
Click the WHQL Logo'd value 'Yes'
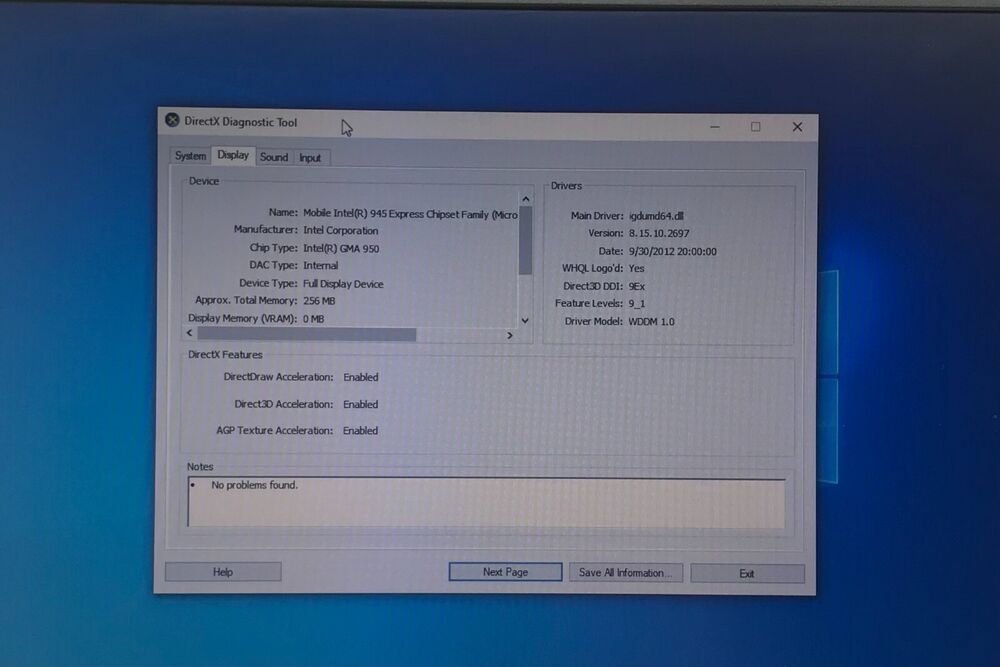(x=636, y=268)
